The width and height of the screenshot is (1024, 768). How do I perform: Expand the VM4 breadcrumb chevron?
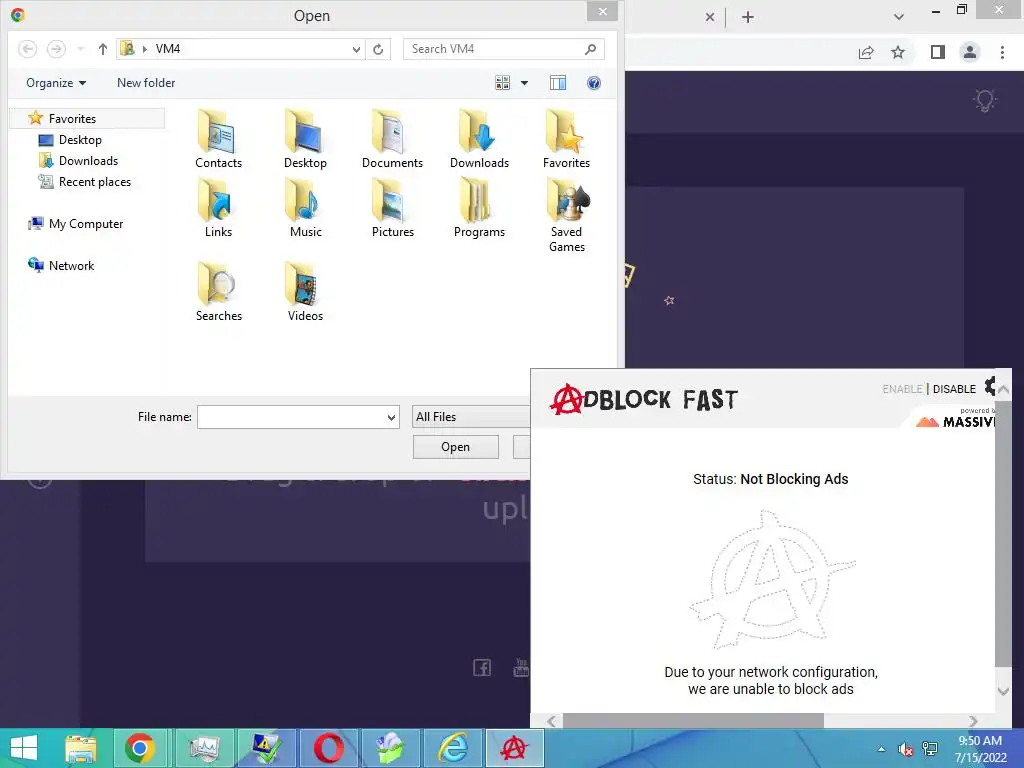click(x=144, y=49)
